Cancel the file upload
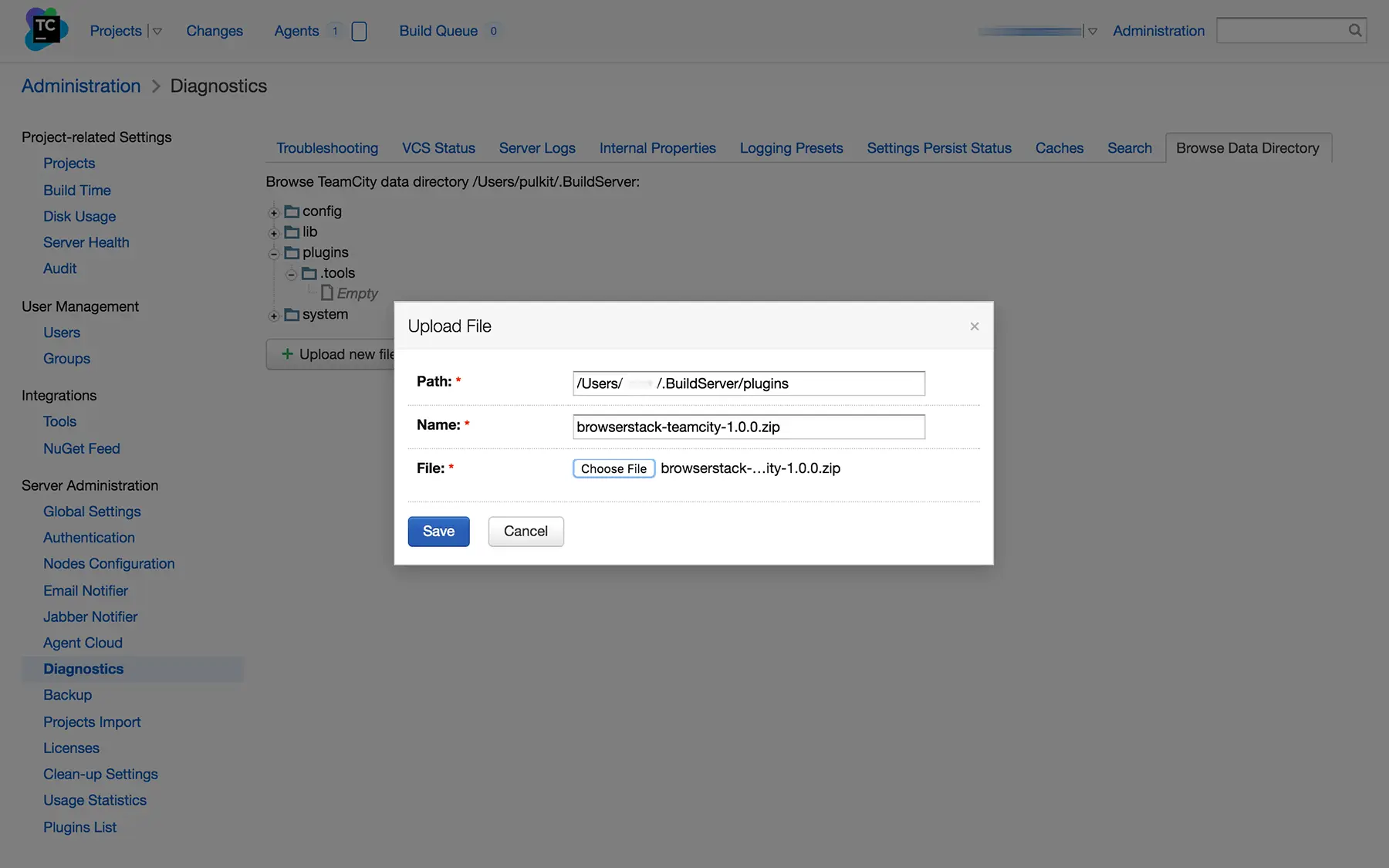This screenshot has width=1389, height=868. (x=526, y=532)
